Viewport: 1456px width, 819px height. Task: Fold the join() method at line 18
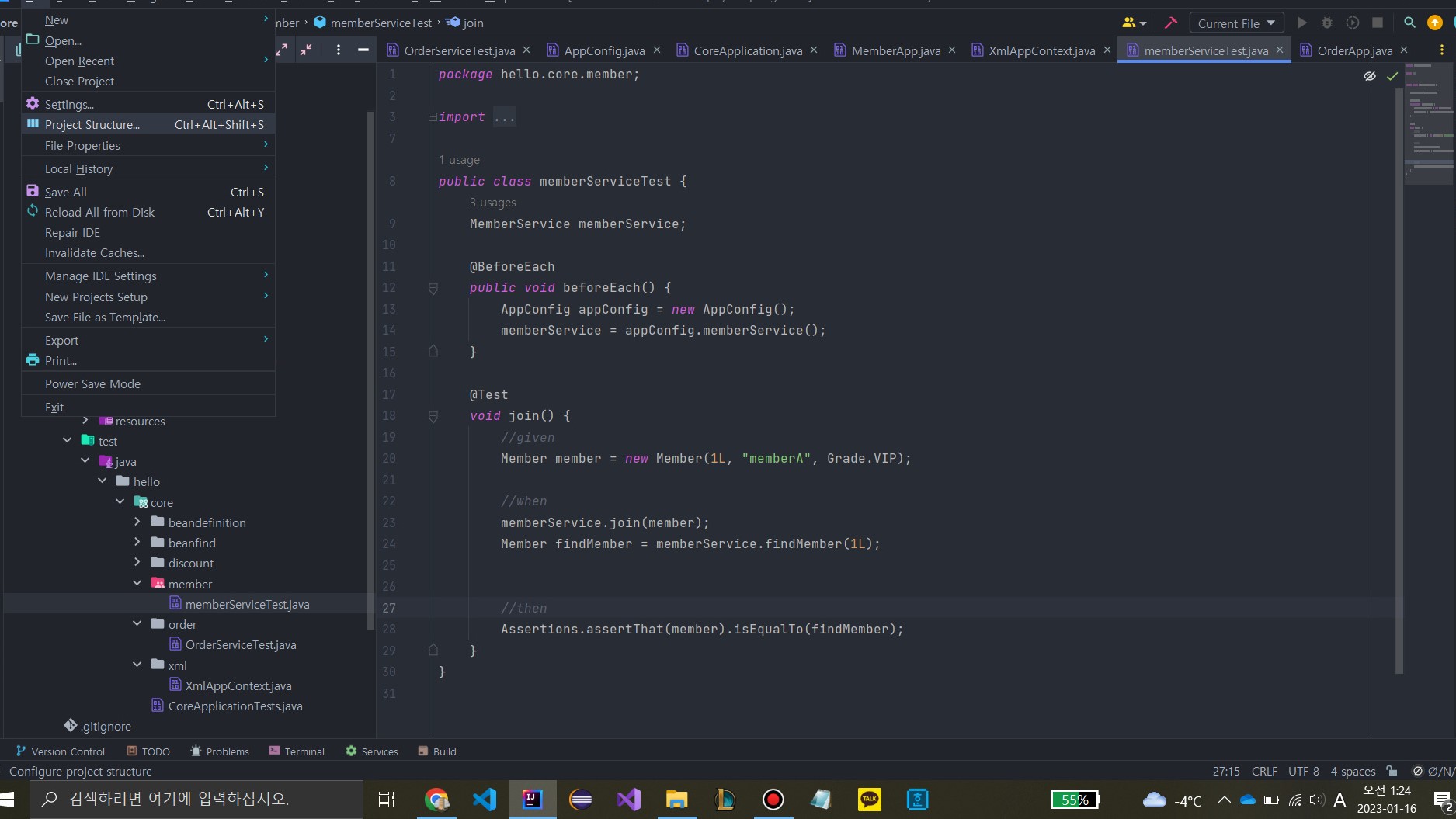pos(433,416)
